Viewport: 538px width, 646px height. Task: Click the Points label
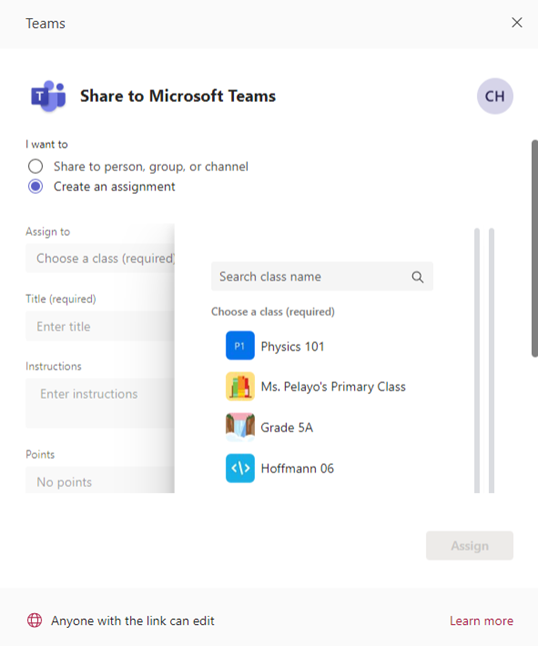point(40,454)
